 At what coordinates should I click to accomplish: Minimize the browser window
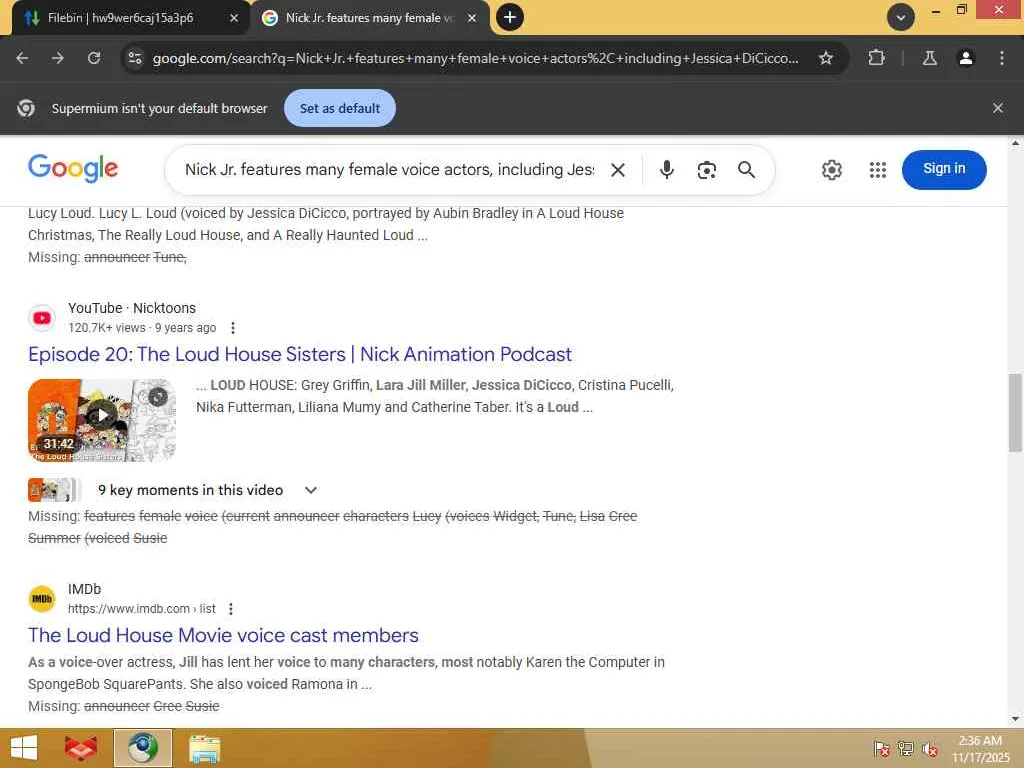pyautogui.click(x=936, y=10)
